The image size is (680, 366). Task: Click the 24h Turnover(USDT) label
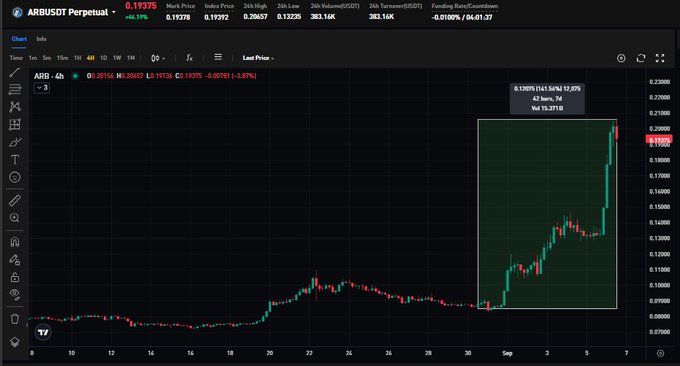[x=395, y=6]
